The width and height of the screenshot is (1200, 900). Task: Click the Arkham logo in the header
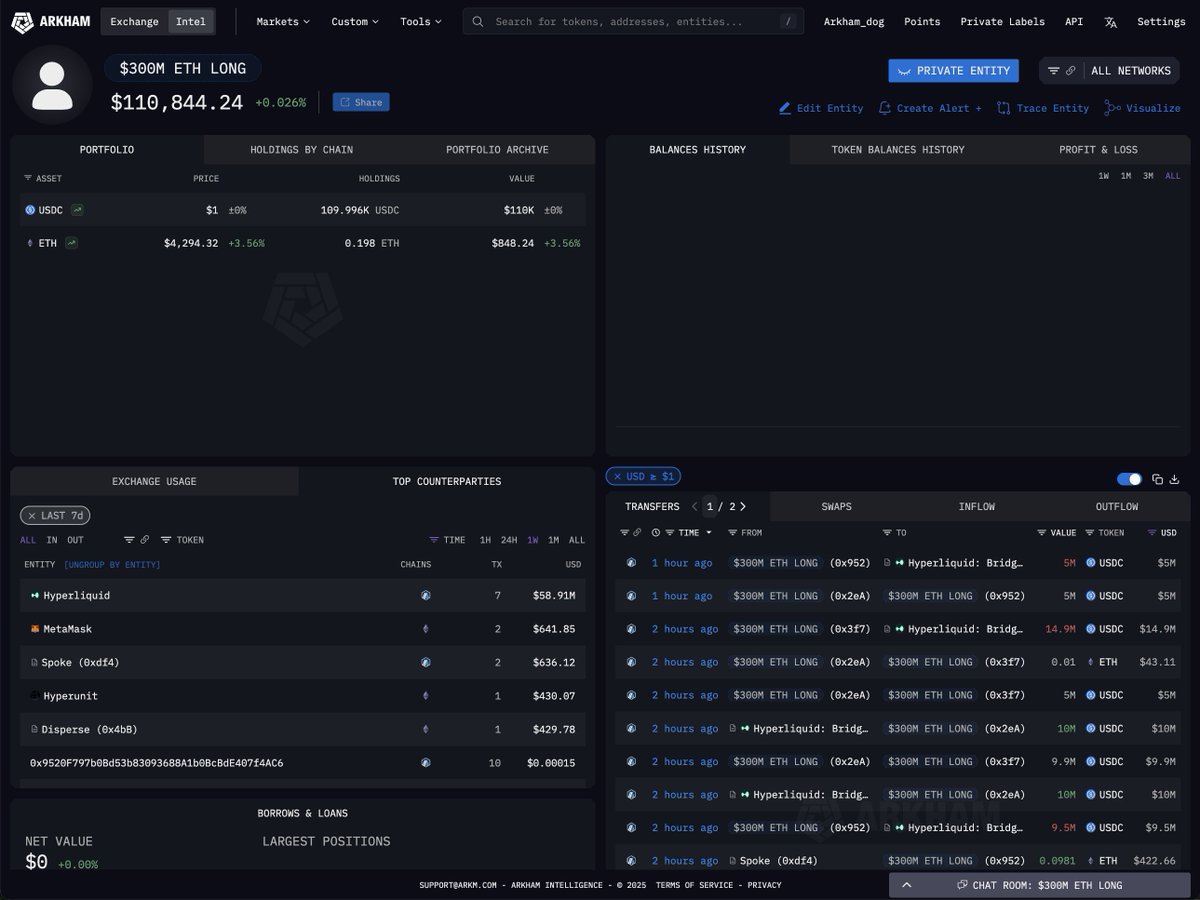click(52, 21)
